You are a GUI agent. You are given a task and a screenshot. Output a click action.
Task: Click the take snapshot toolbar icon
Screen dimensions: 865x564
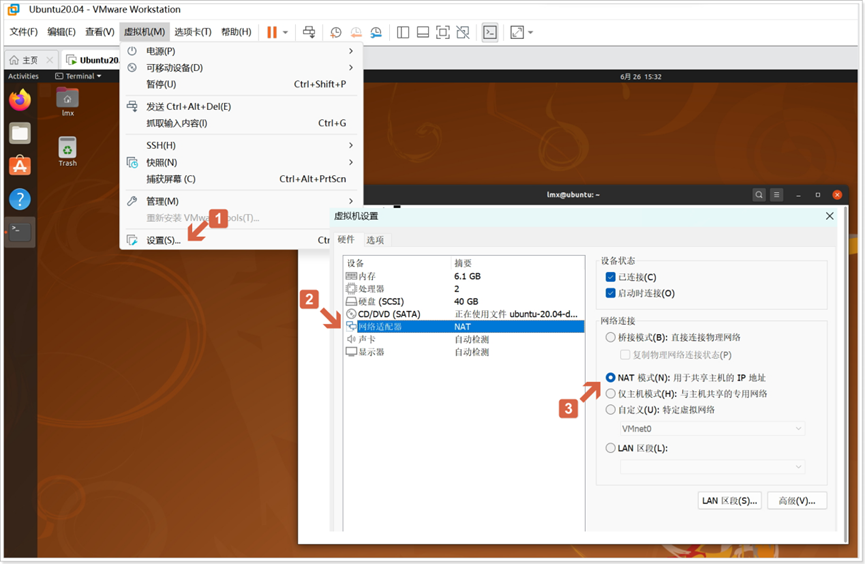tap(335, 33)
